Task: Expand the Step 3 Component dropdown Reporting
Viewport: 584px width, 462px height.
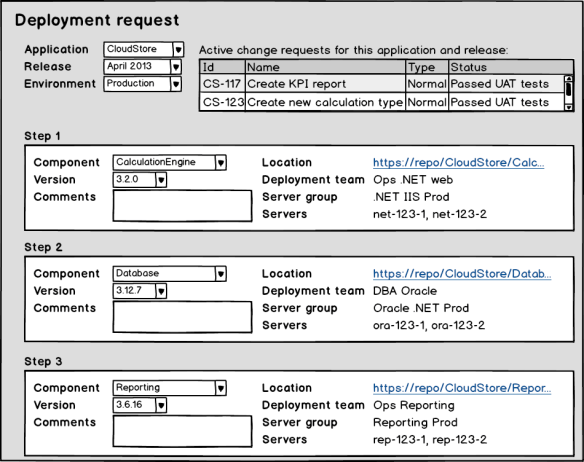Action: (169, 388)
